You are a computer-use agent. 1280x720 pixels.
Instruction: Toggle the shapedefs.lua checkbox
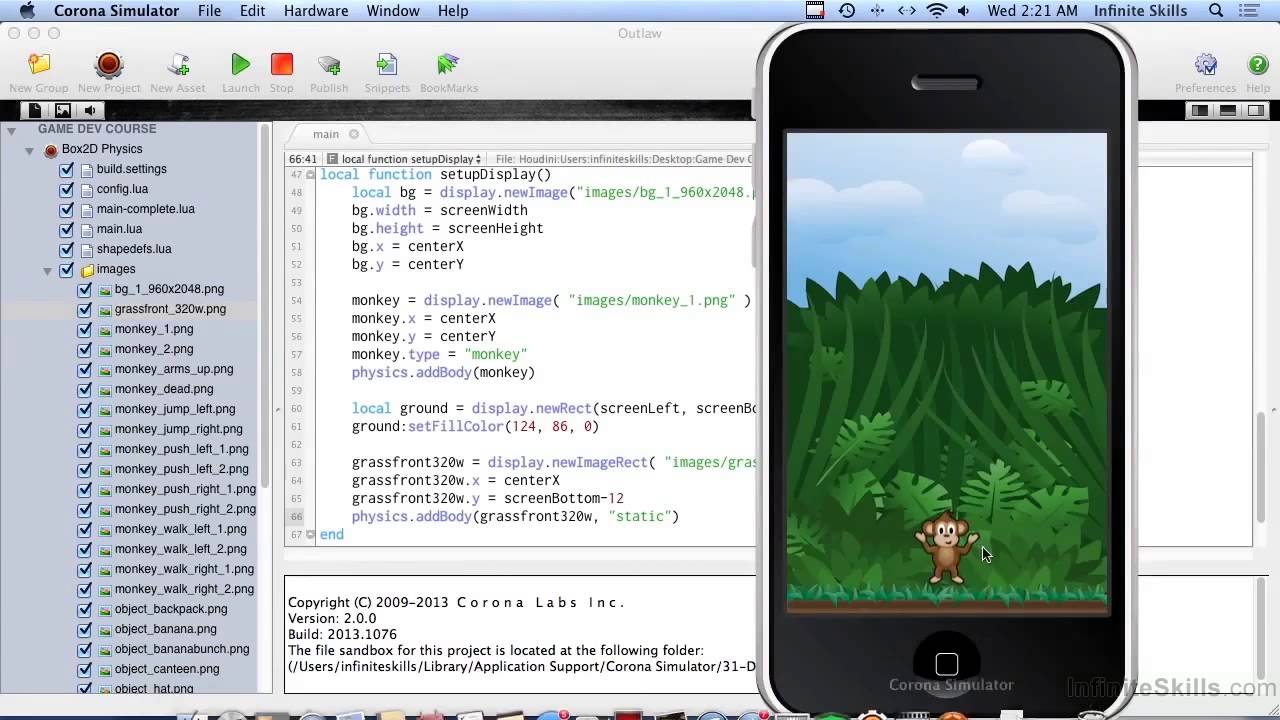[67, 250]
